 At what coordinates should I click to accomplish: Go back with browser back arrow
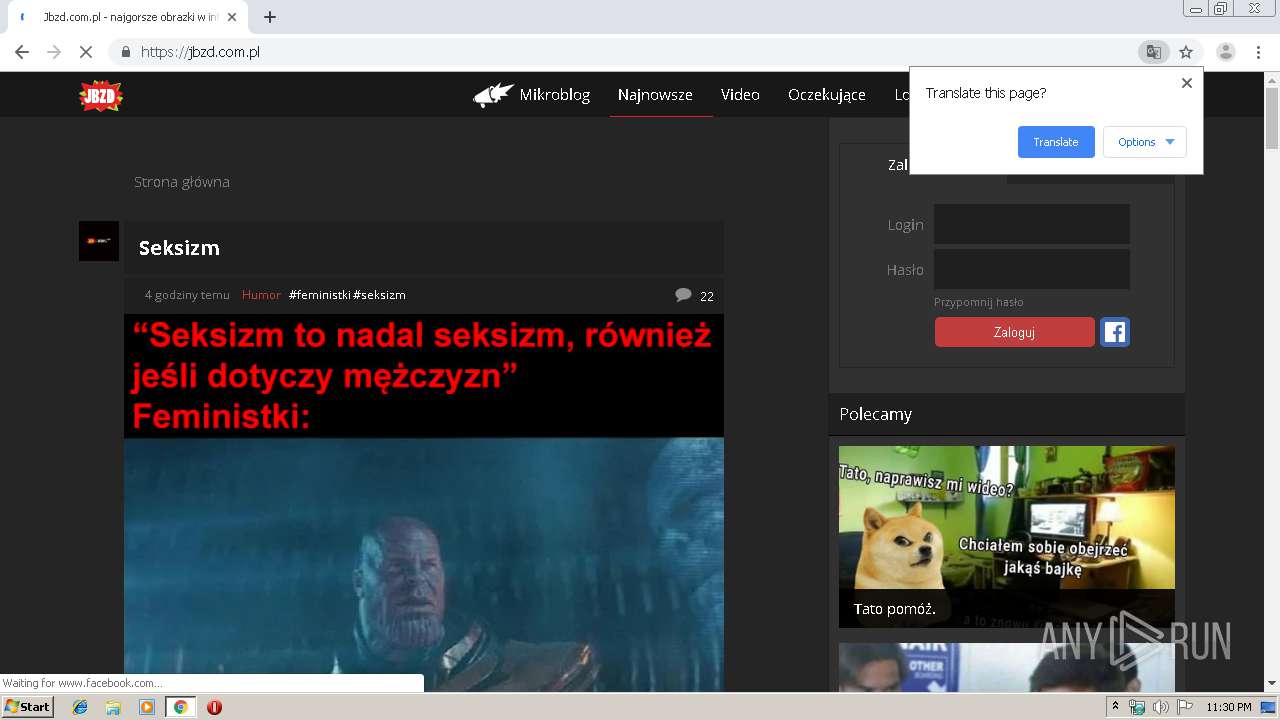click(x=22, y=52)
